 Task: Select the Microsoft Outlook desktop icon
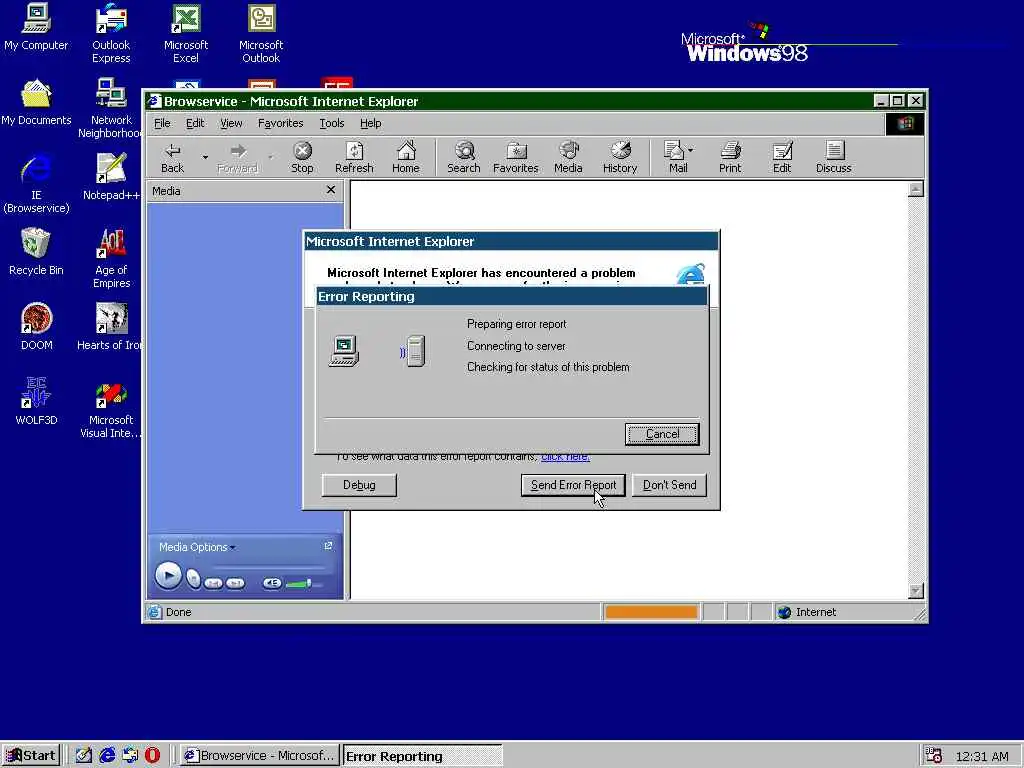click(261, 33)
